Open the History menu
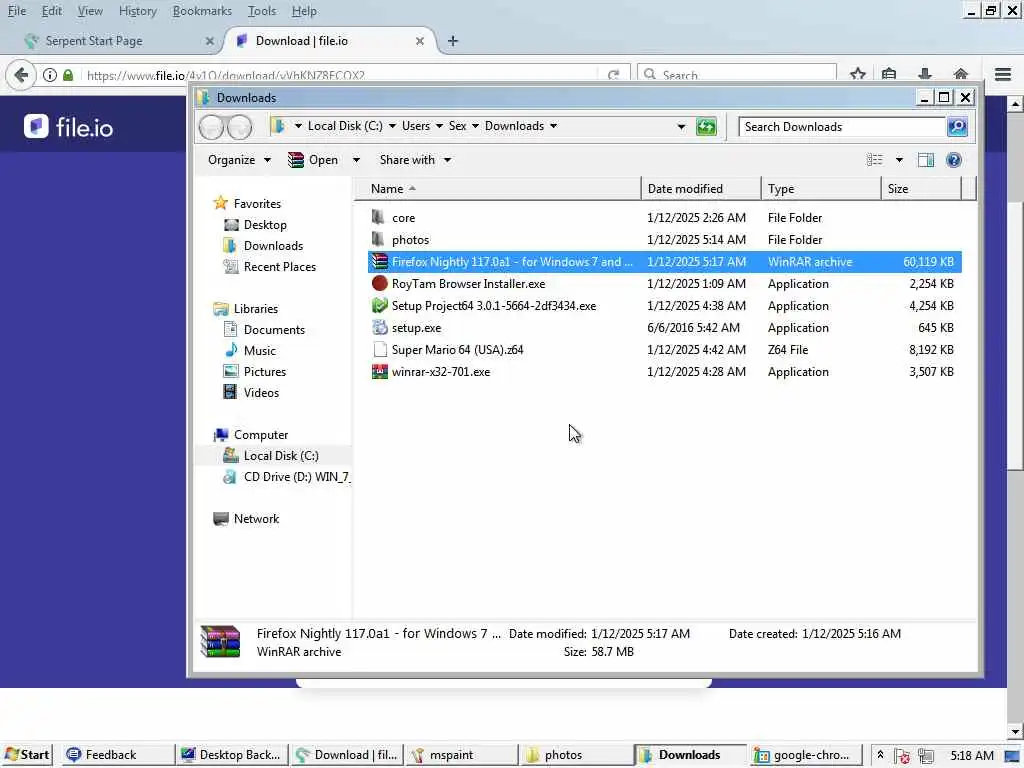 [x=138, y=11]
